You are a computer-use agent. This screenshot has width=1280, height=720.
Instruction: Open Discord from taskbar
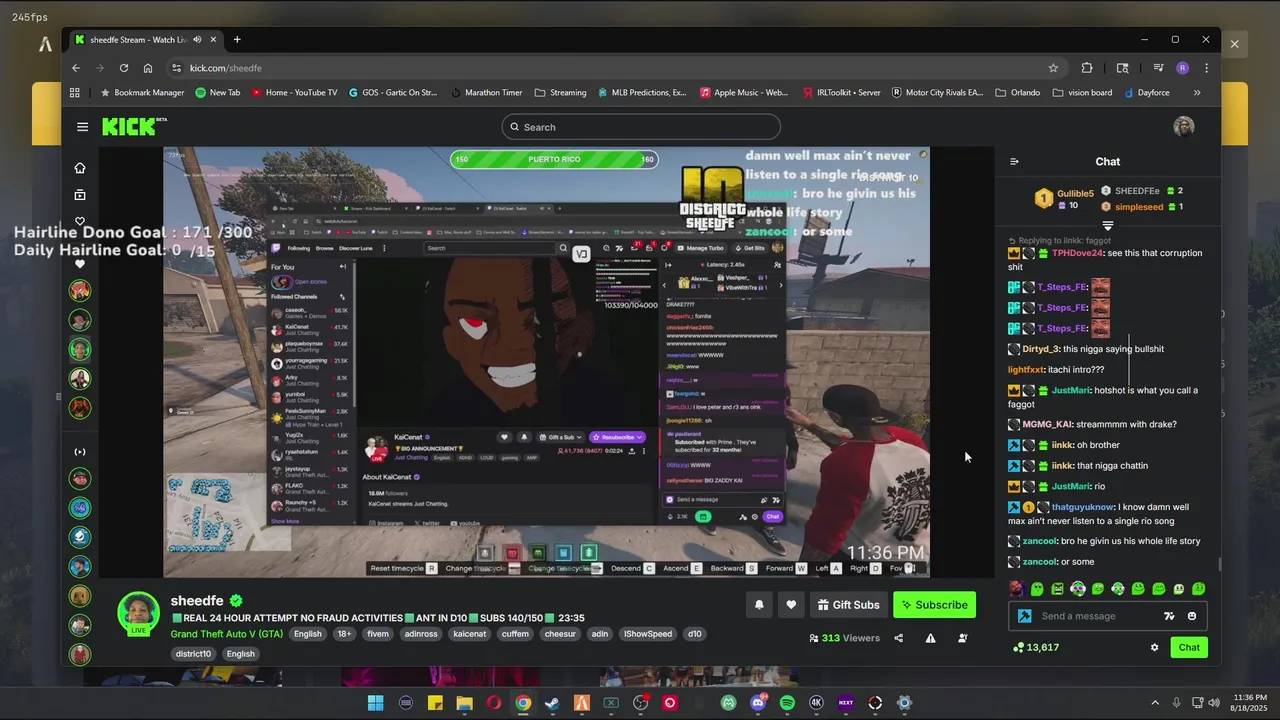[758, 703]
